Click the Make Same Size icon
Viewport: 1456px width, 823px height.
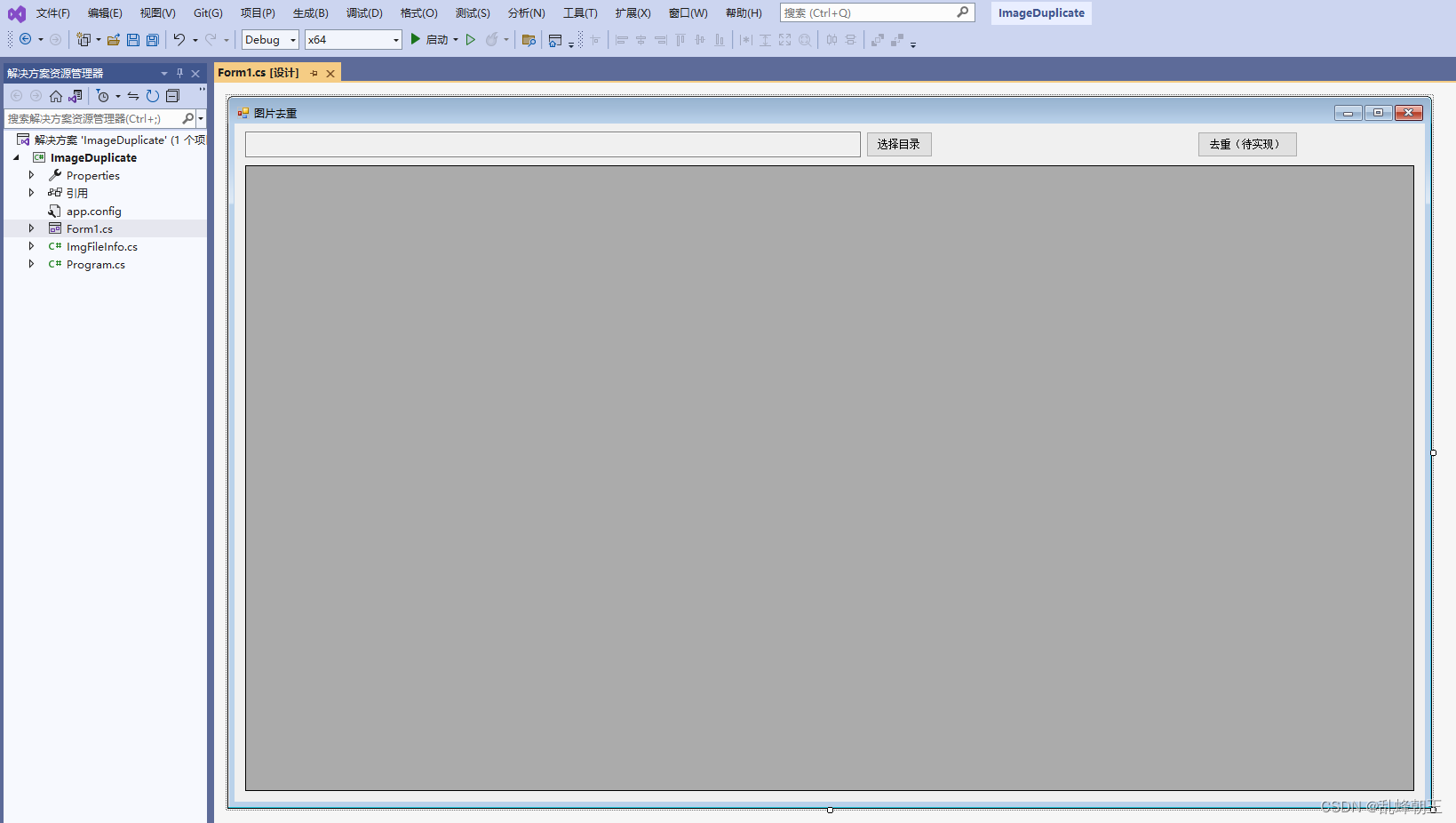click(784, 39)
